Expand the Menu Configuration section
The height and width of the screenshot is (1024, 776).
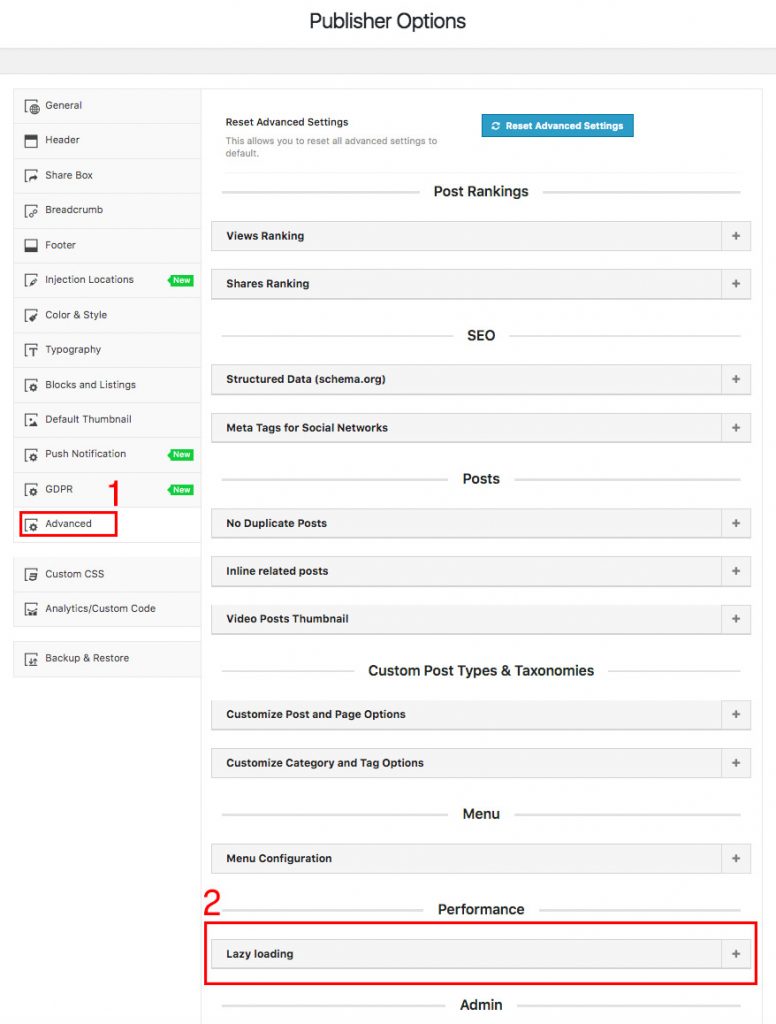coord(481,858)
